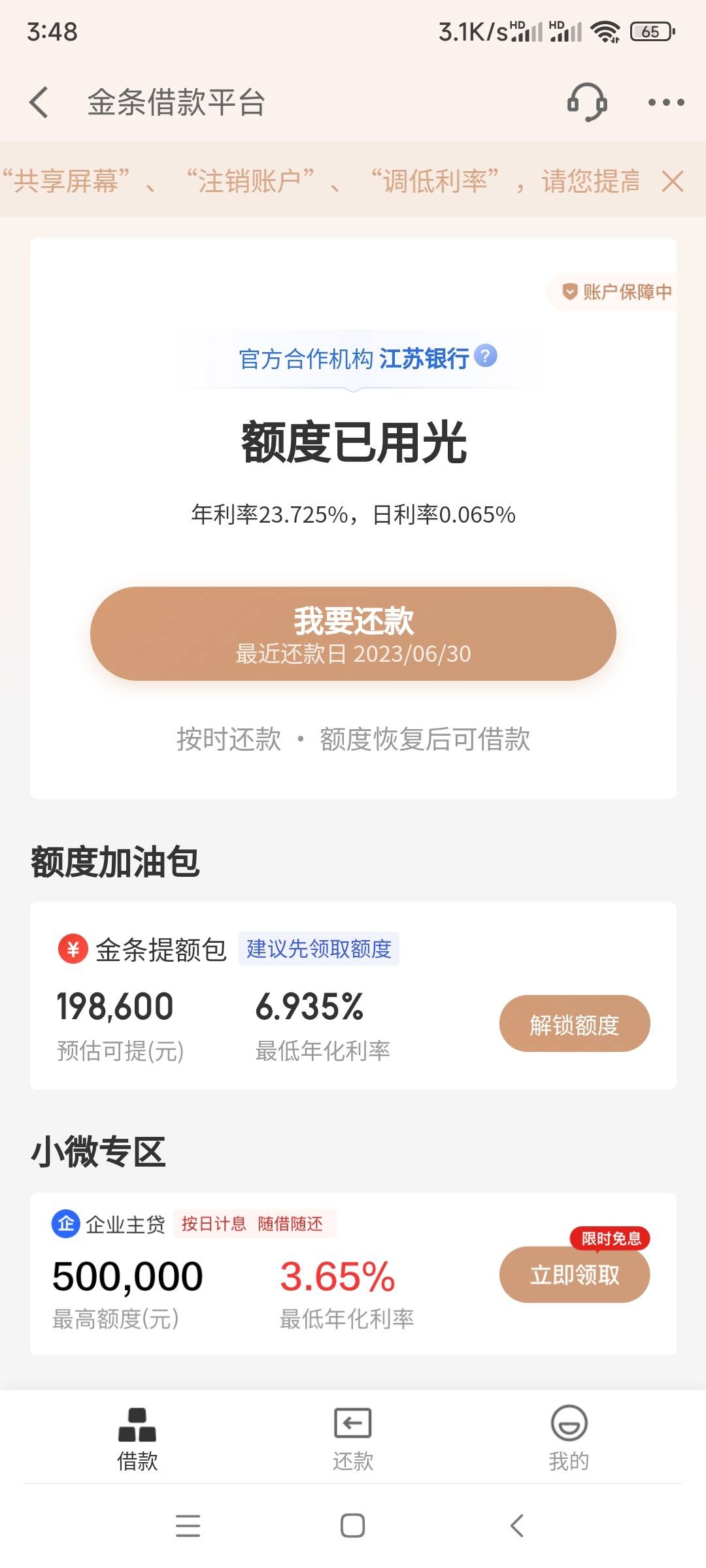Open customer service headset icon

(x=587, y=103)
